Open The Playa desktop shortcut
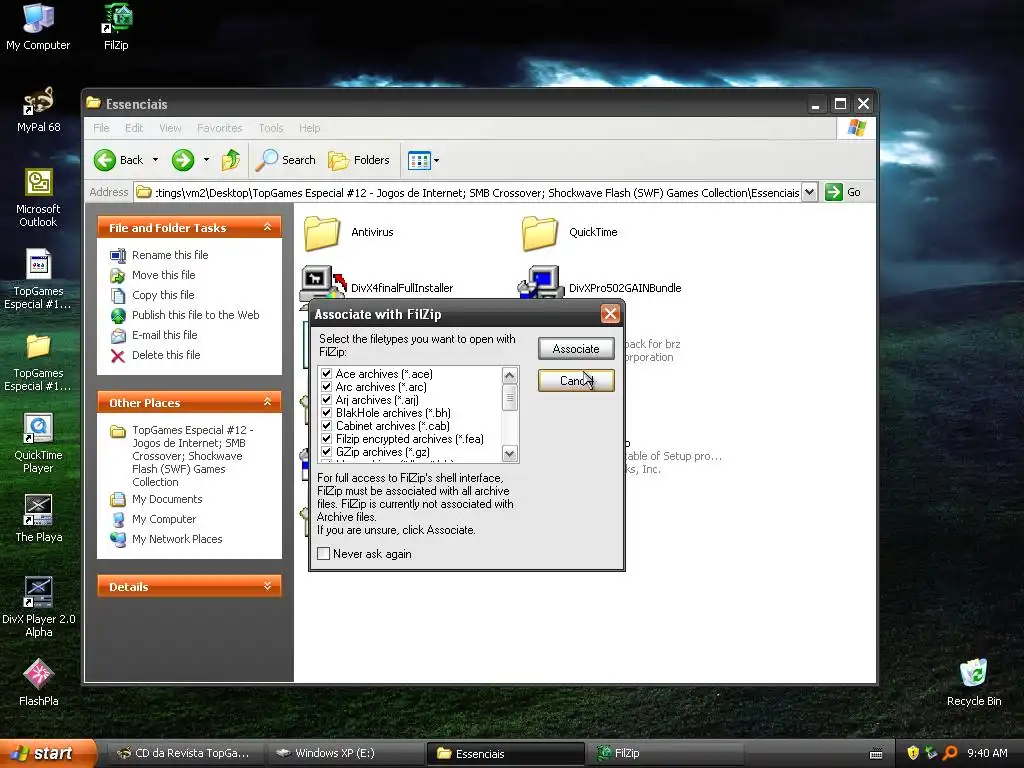This screenshot has width=1024, height=768. [x=38, y=519]
